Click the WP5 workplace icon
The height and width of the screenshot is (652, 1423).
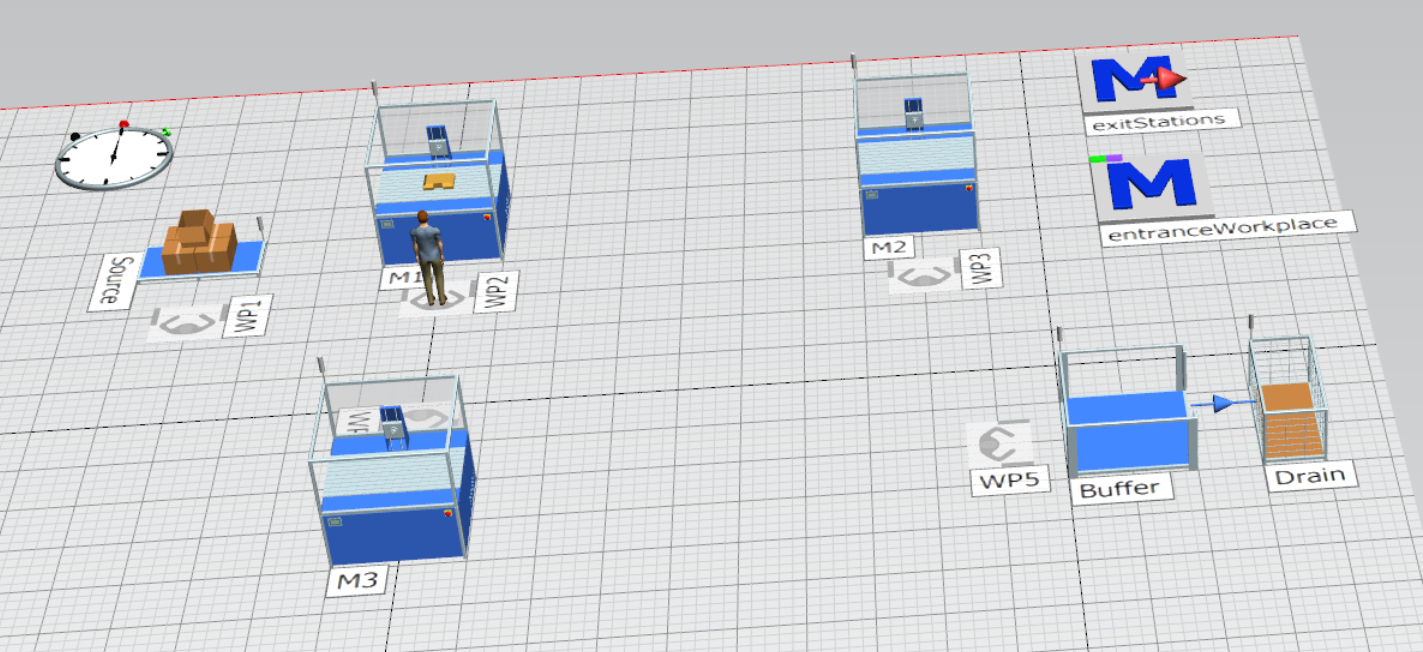(x=998, y=441)
